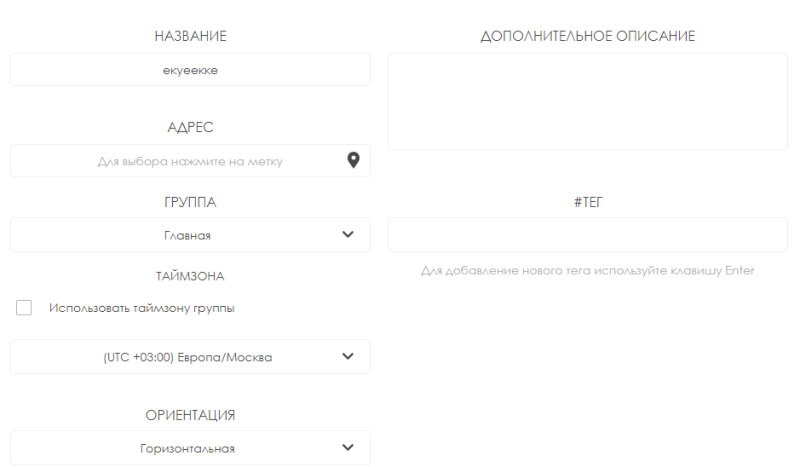
Task: Click the chevron arrow of the timezone dropdown
Action: click(x=348, y=356)
